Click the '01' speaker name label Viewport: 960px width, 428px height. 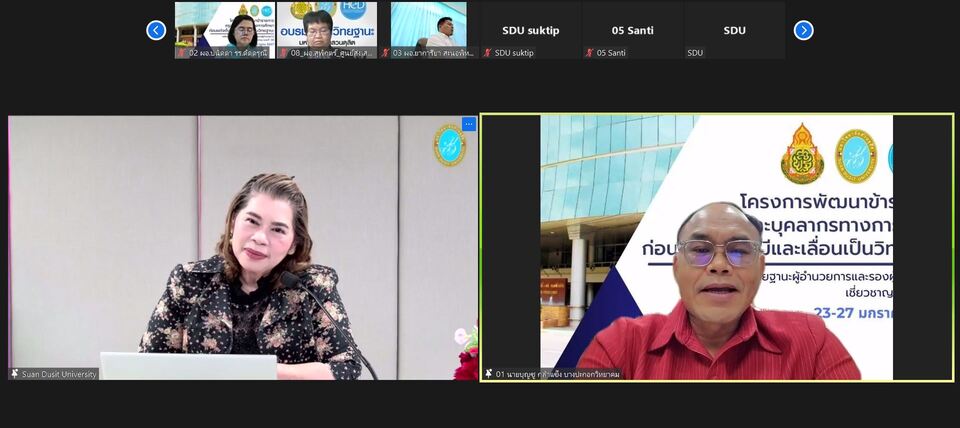pos(557,374)
